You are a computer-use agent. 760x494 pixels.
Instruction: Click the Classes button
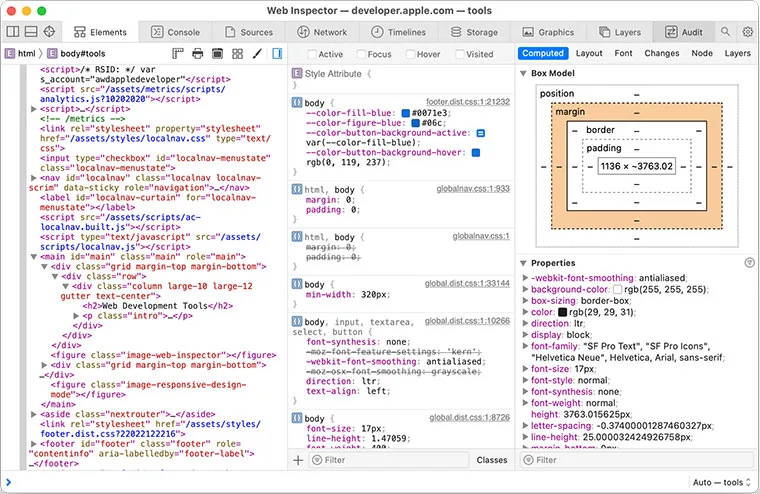[491, 460]
